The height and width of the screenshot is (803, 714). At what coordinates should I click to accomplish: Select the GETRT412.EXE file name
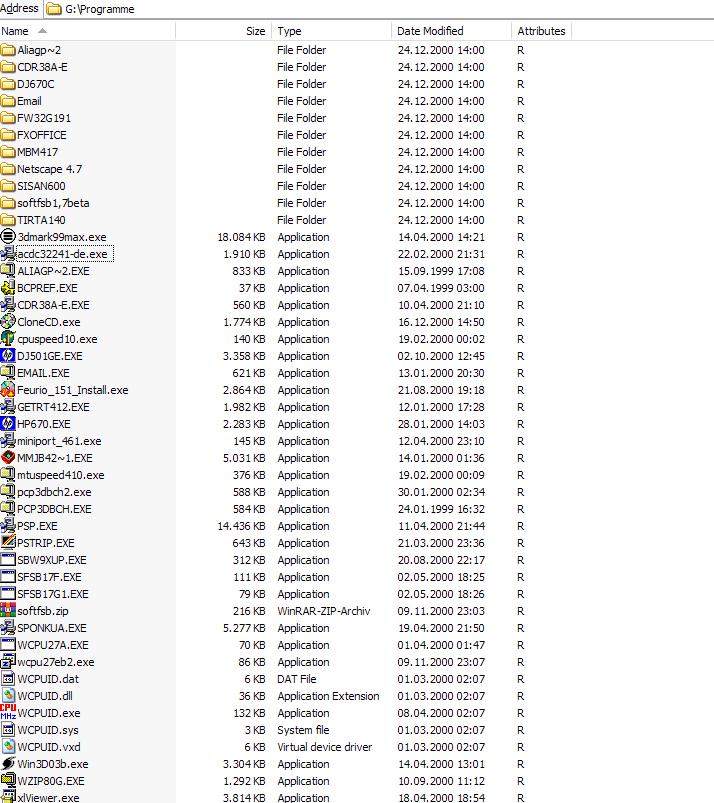point(53,407)
